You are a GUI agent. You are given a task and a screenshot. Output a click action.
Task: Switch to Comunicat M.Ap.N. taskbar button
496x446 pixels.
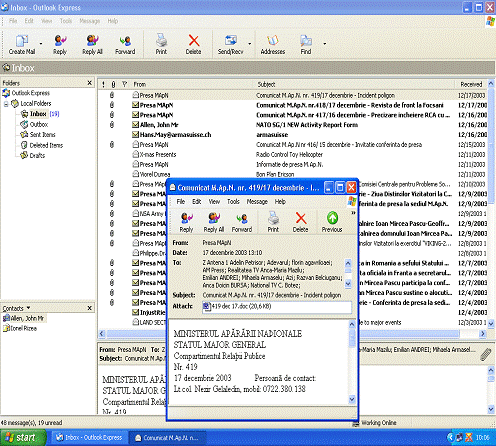point(168,437)
